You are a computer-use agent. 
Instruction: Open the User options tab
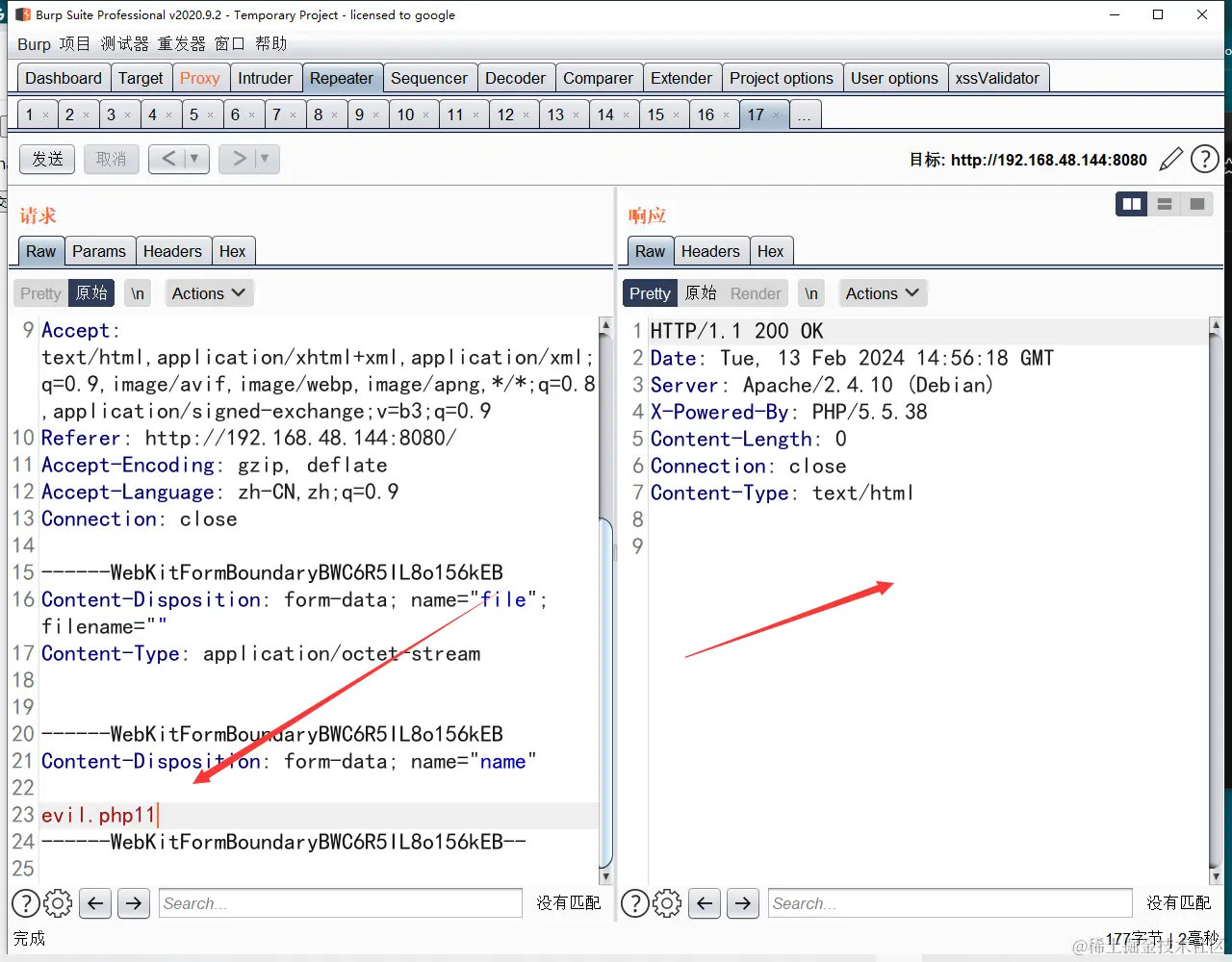(x=894, y=78)
